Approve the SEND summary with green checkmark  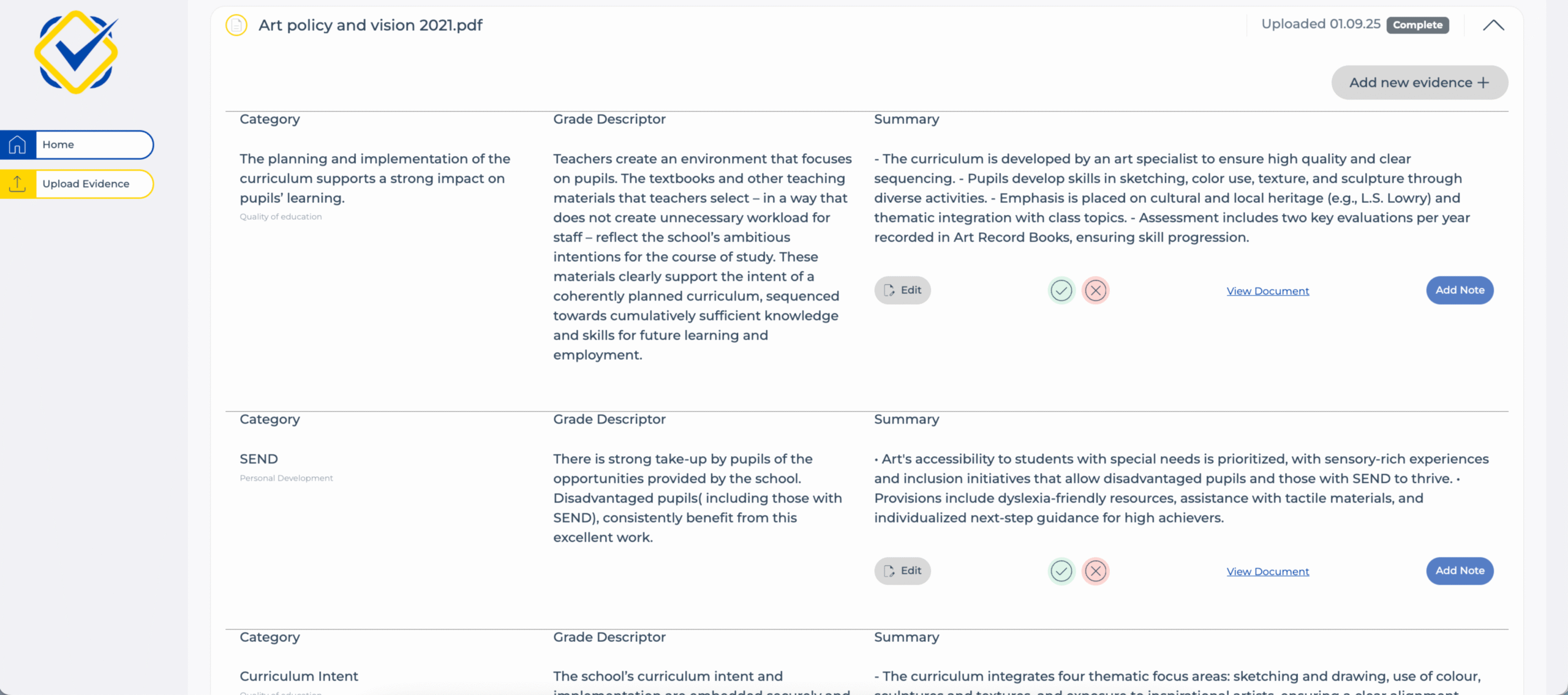coord(1061,571)
